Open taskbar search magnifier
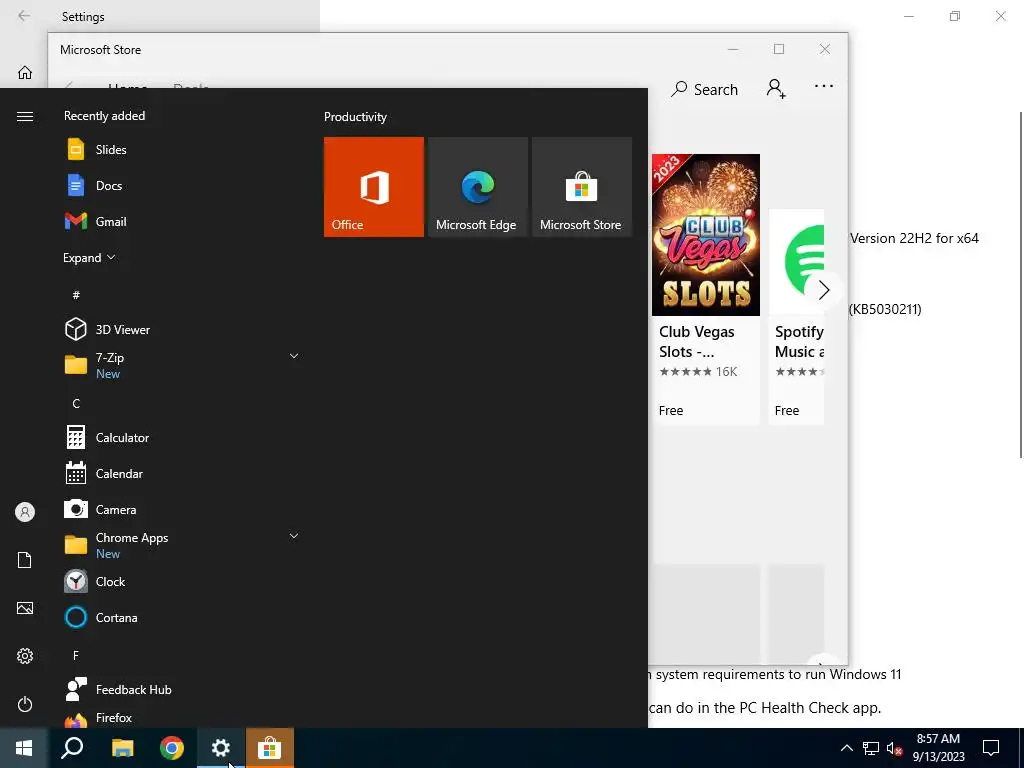Viewport: 1024px width, 768px height. click(x=72, y=748)
